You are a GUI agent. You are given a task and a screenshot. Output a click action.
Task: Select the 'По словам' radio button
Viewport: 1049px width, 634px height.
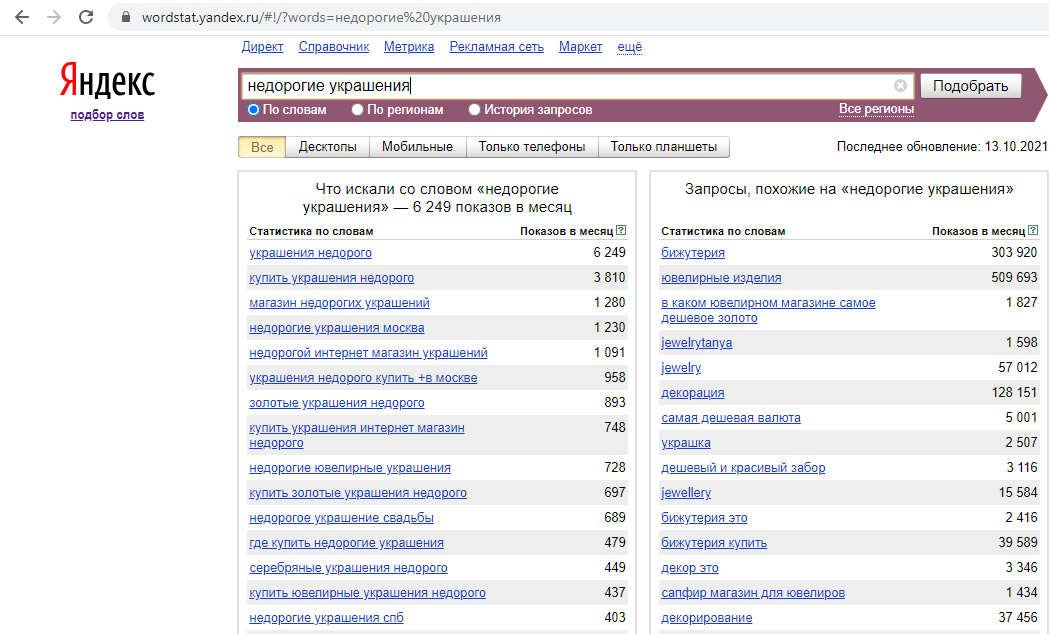(x=254, y=110)
